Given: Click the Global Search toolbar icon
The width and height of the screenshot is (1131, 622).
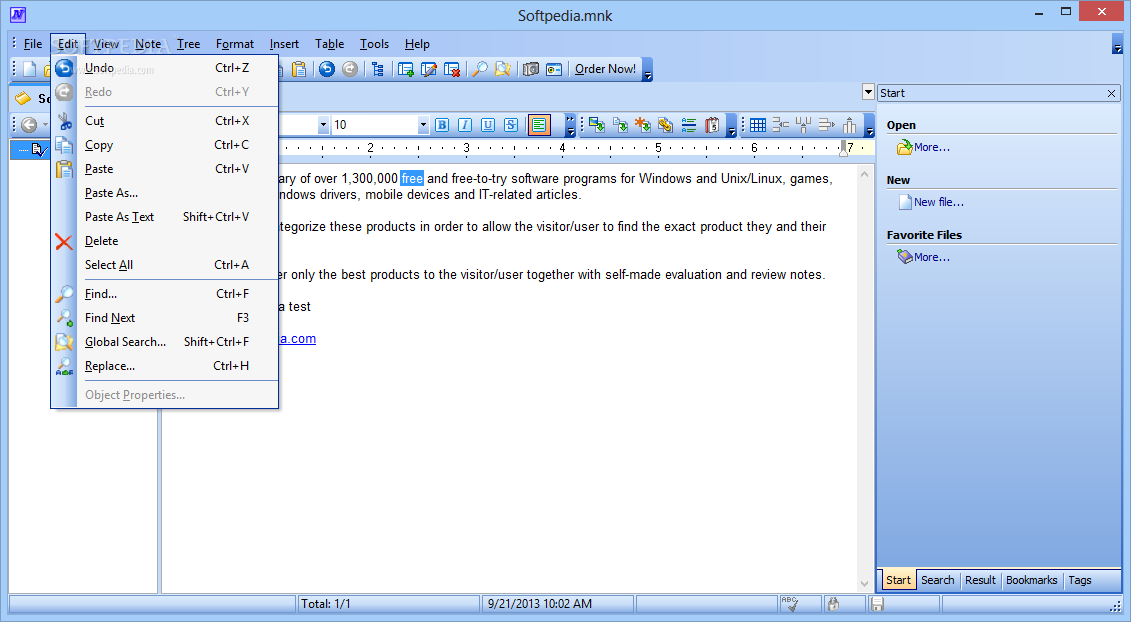Looking at the screenshot, I should coord(503,69).
